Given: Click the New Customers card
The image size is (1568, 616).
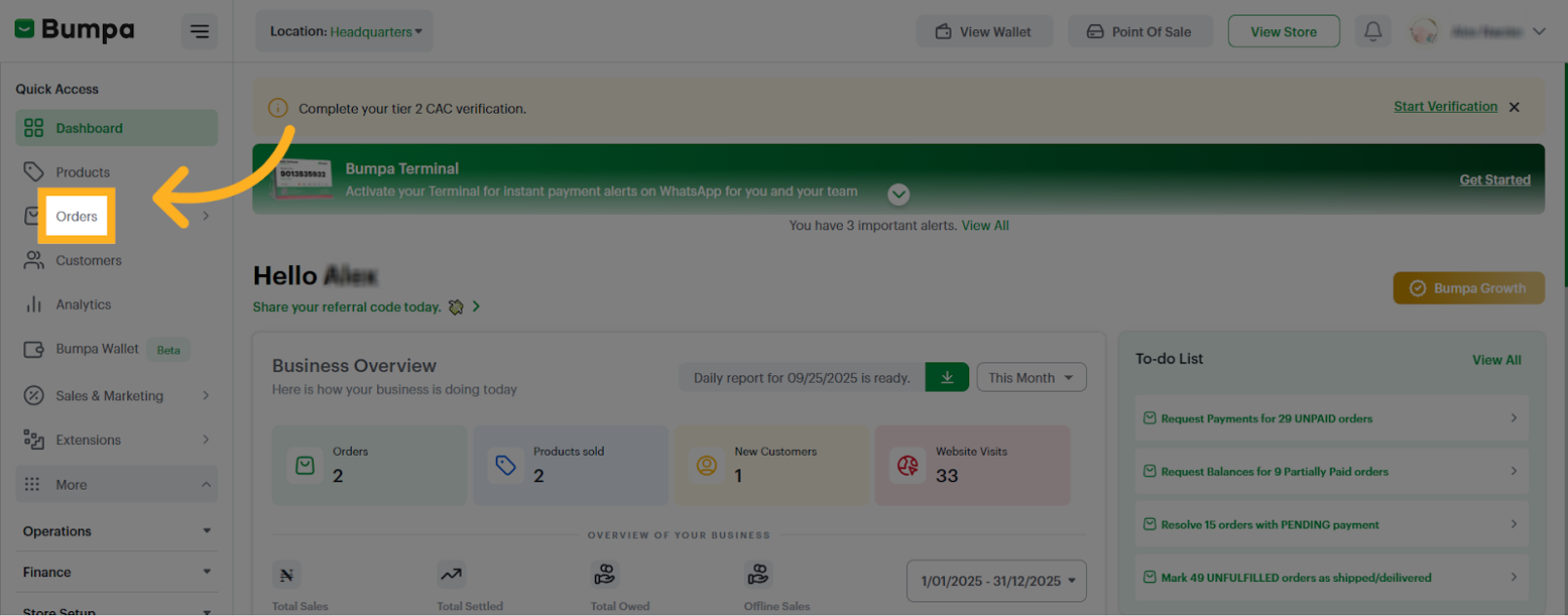Looking at the screenshot, I should point(772,464).
